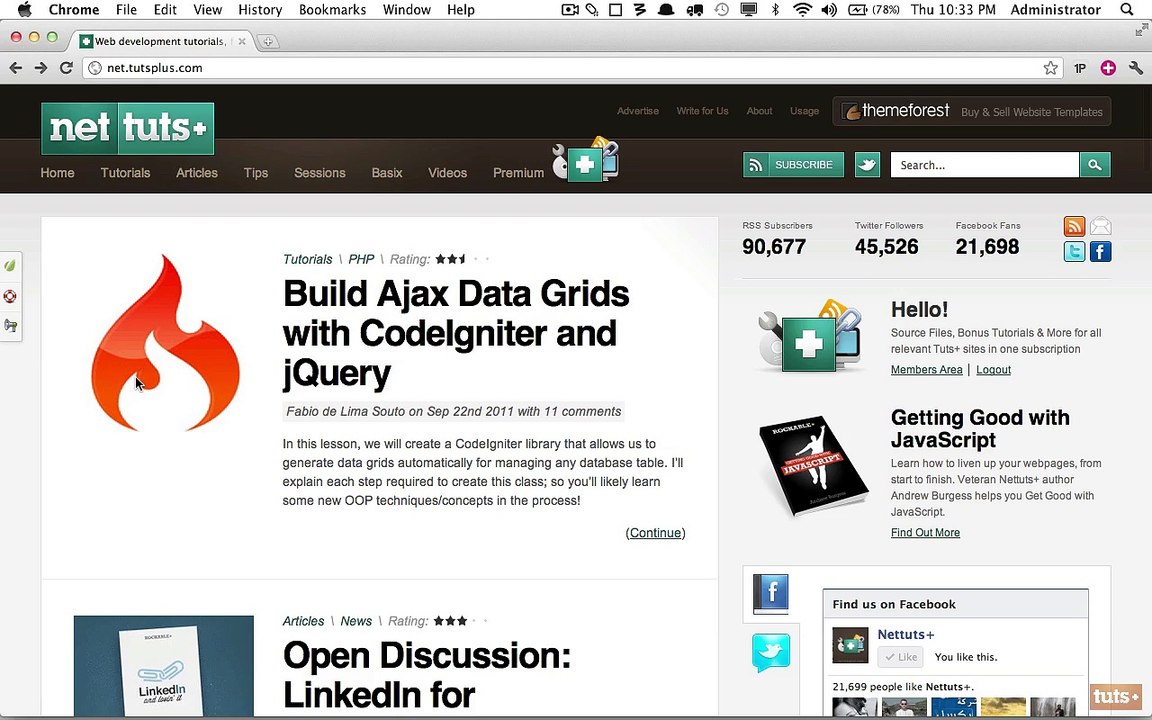Open Build Ajax Data Grids article title
Viewport: 1152px width, 720px height.
(x=456, y=333)
